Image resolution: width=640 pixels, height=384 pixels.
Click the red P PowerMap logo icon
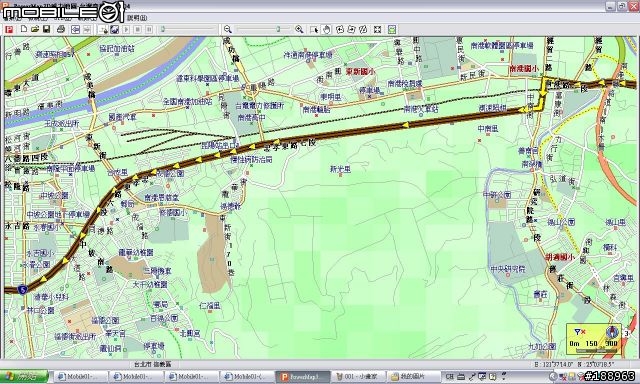click(x=9, y=29)
